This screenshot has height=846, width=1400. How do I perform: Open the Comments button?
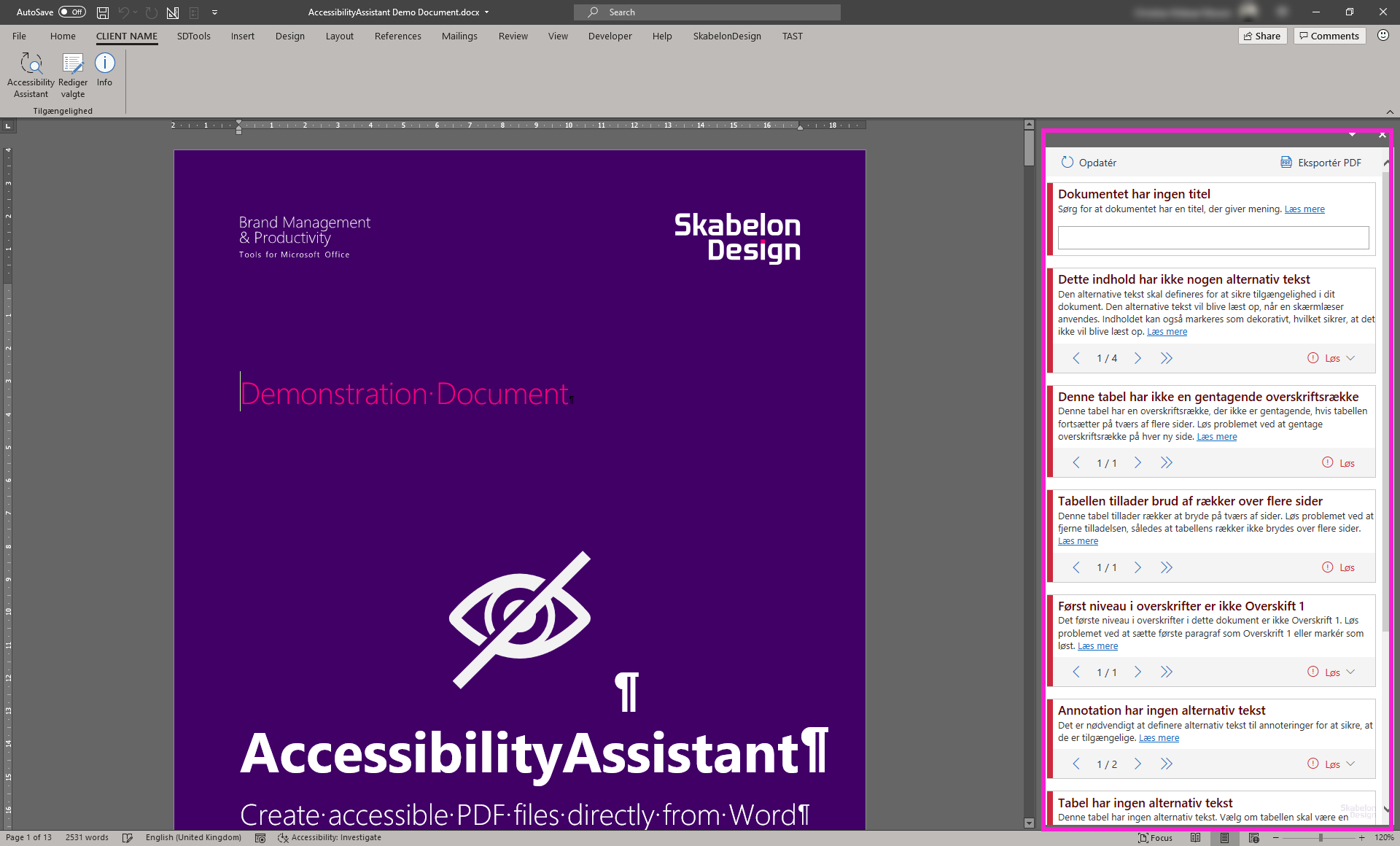click(x=1329, y=36)
